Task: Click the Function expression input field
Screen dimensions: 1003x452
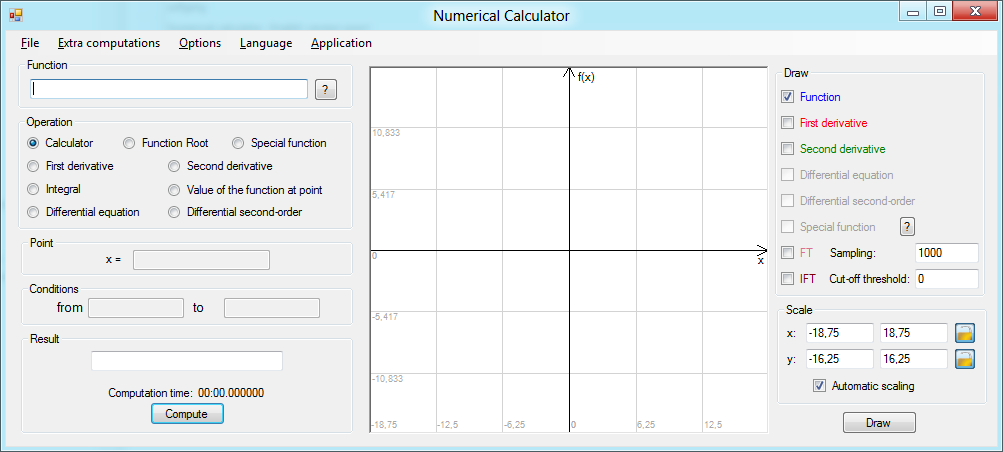Action: point(169,89)
